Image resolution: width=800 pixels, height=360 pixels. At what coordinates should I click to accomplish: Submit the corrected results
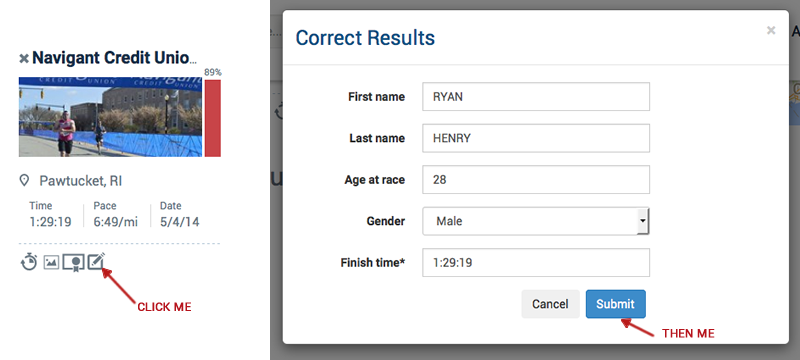615,304
